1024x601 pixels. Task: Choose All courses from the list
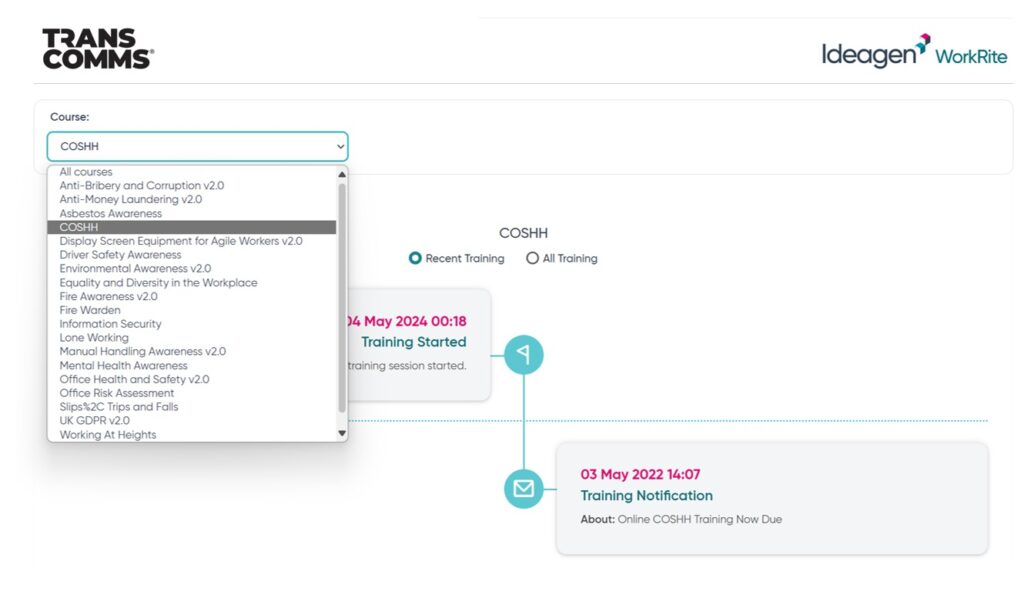tap(86, 172)
